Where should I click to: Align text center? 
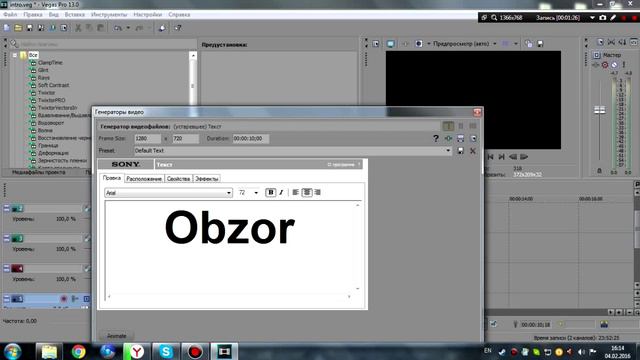coord(307,193)
